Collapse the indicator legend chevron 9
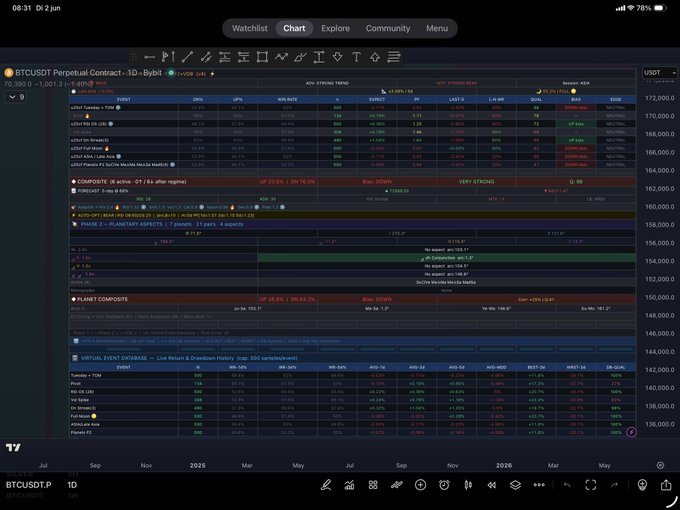This screenshot has height=510, width=680. [x=17, y=97]
